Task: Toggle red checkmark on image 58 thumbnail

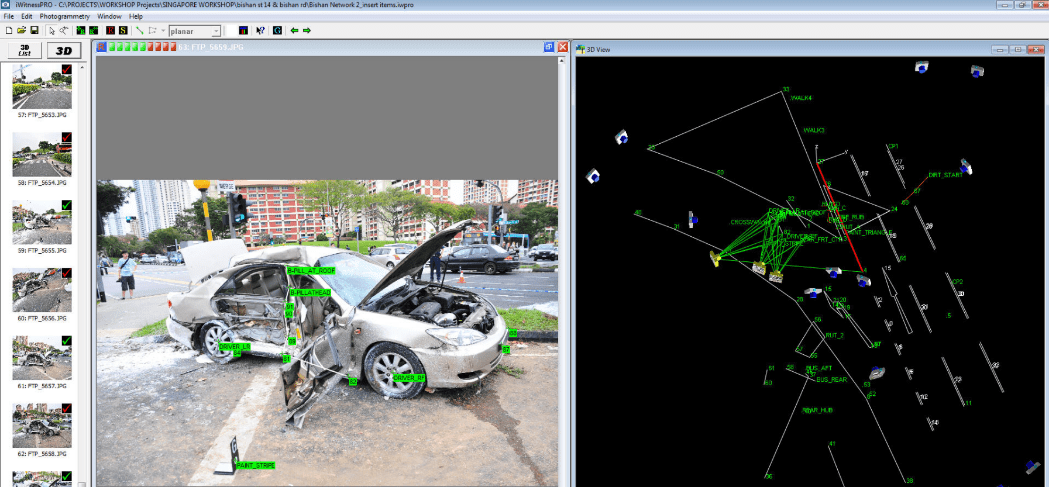Action: pos(66,137)
